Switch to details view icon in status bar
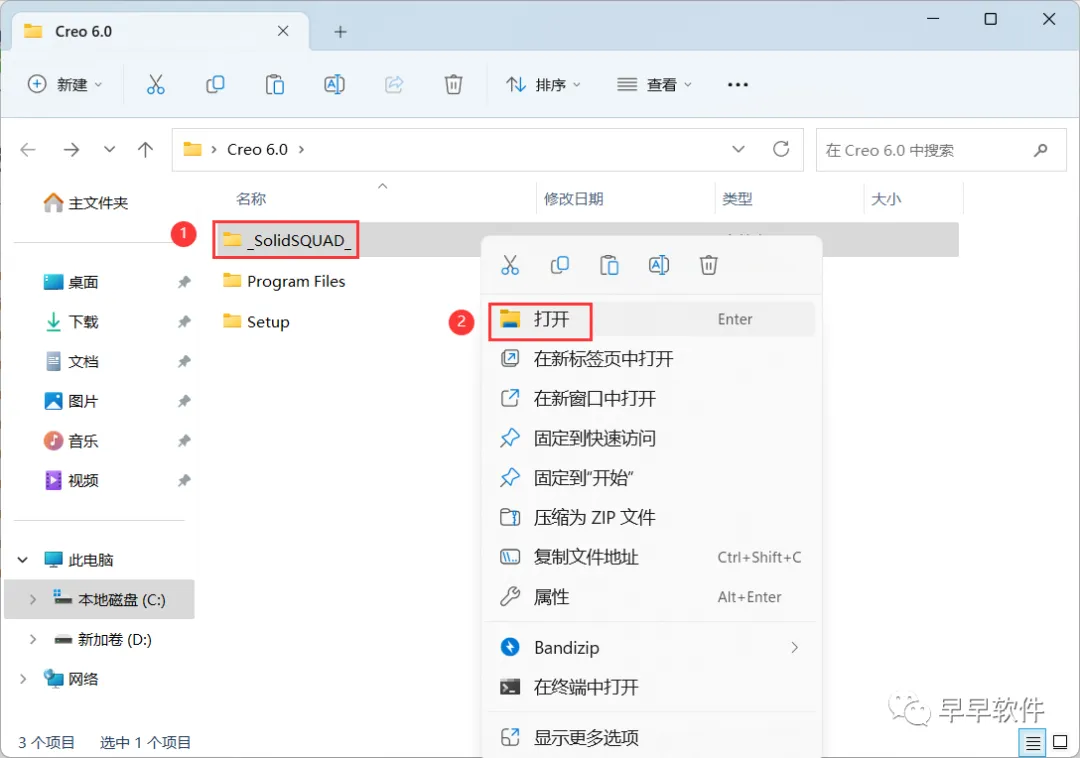The width and height of the screenshot is (1080, 758). [1032, 743]
